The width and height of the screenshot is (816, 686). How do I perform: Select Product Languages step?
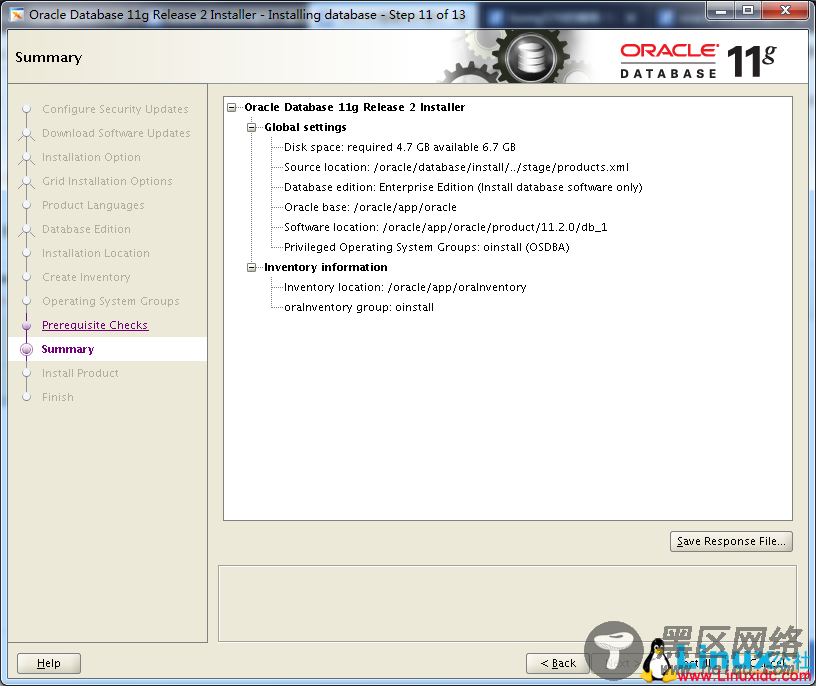pyautogui.click(x=93, y=205)
